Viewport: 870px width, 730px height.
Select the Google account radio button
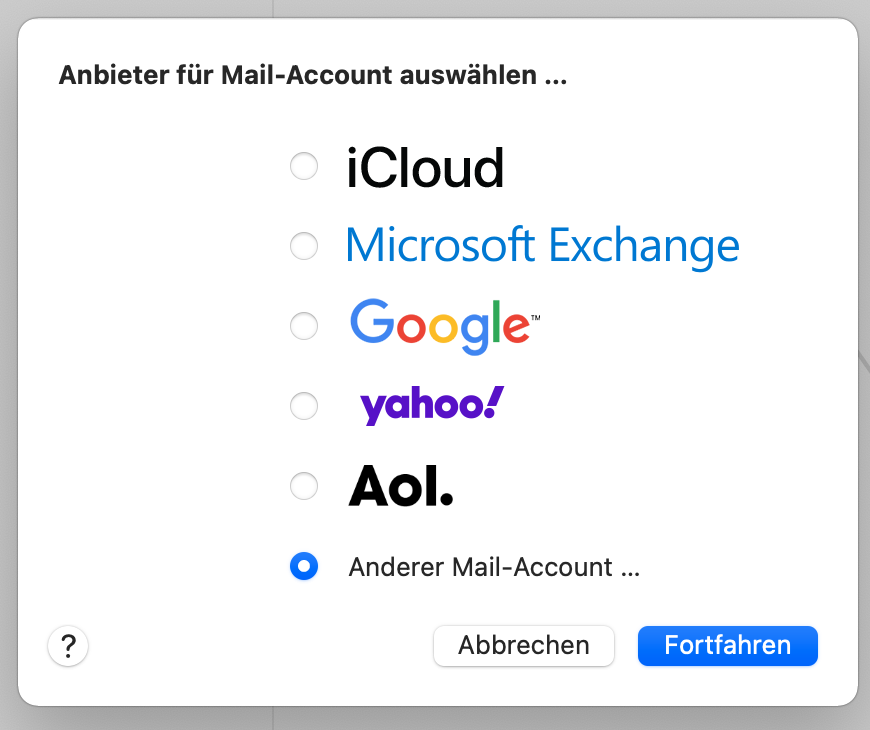(304, 326)
